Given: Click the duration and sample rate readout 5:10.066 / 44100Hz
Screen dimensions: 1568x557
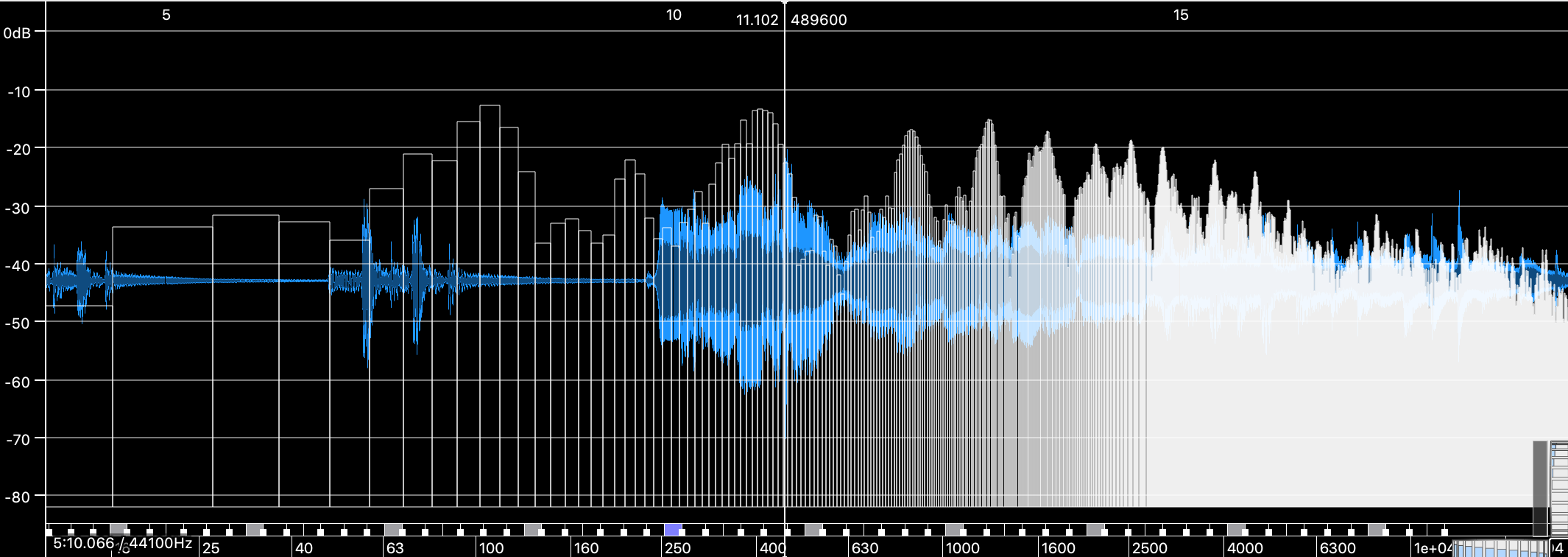Looking at the screenshot, I should (122, 544).
